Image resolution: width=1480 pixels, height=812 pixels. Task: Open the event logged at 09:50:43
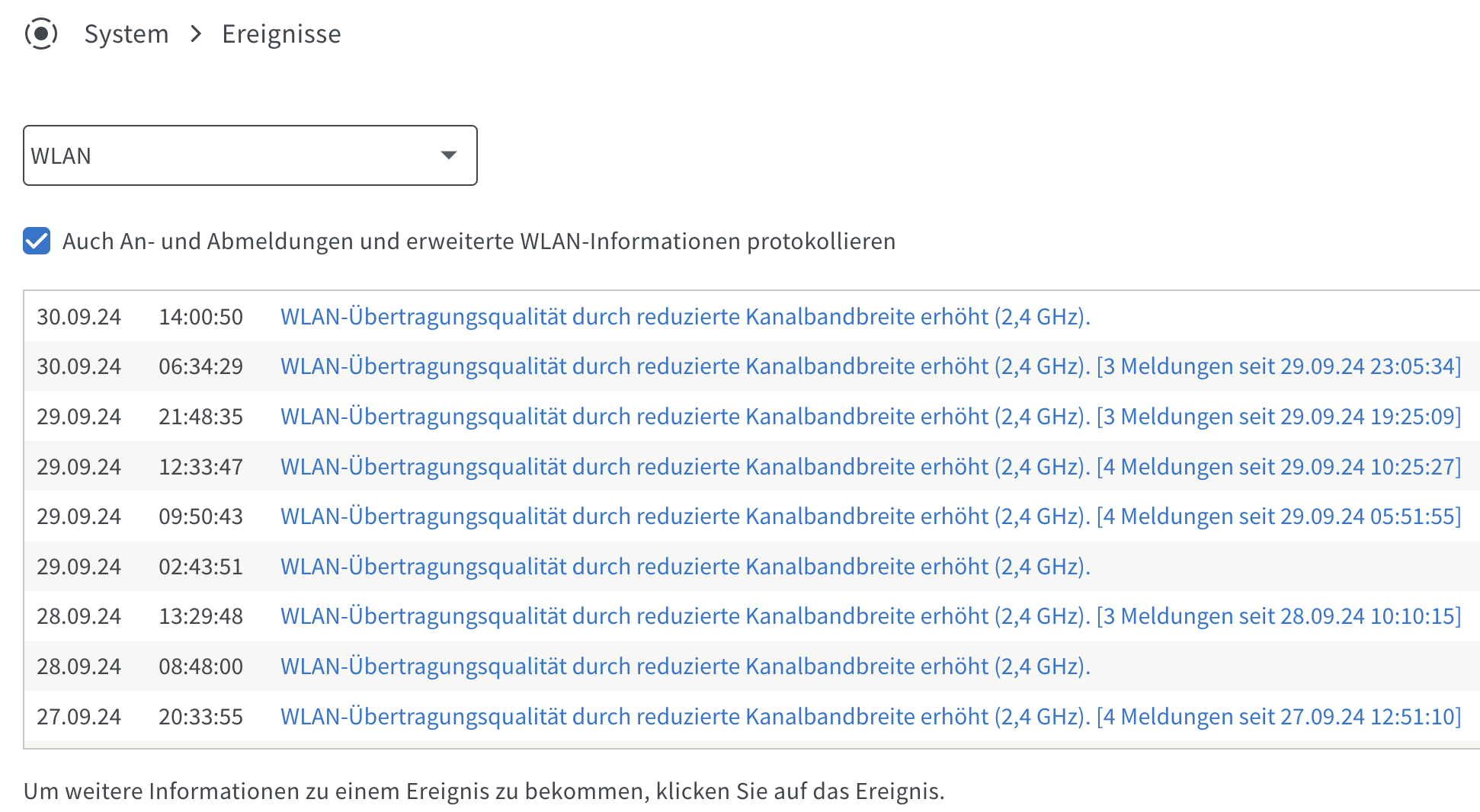click(x=871, y=516)
